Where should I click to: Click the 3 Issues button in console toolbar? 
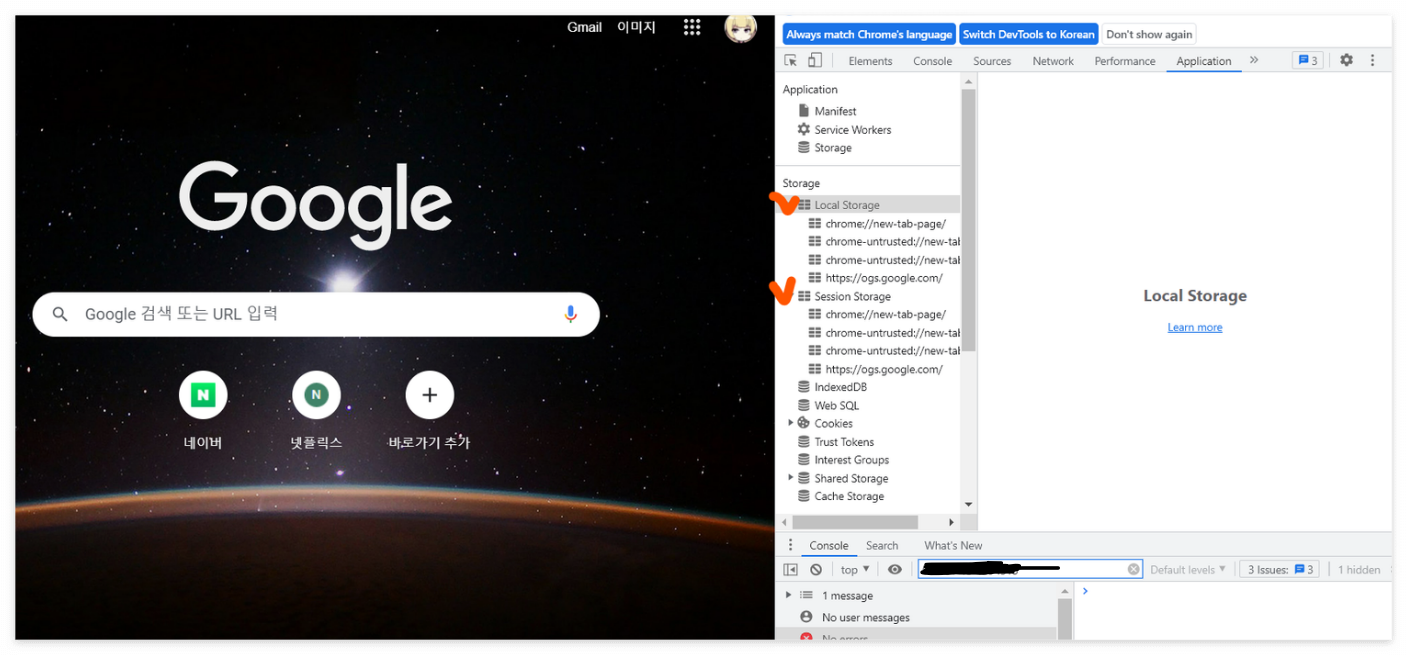coord(1279,569)
